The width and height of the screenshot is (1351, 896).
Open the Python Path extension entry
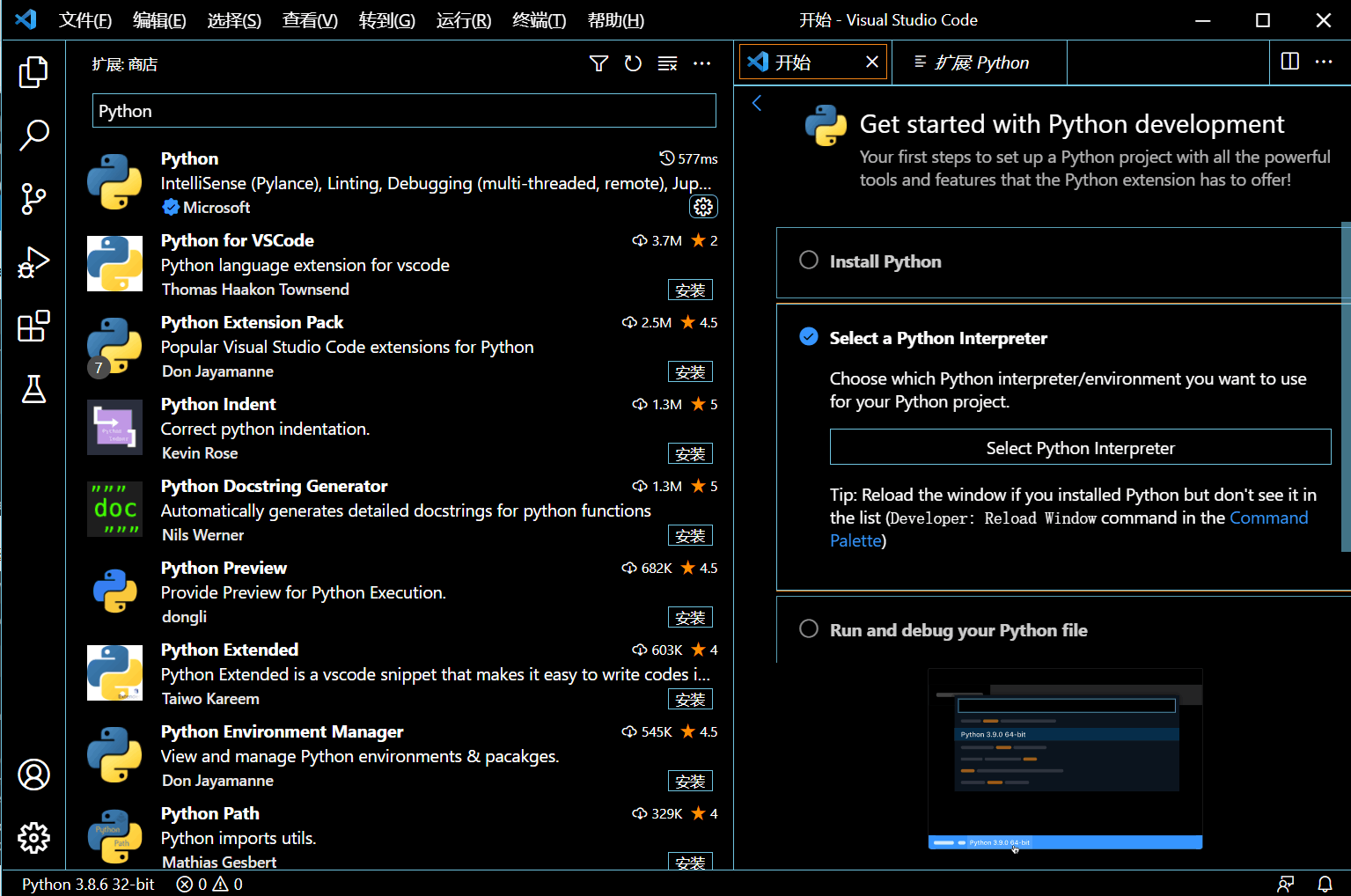pos(402,837)
